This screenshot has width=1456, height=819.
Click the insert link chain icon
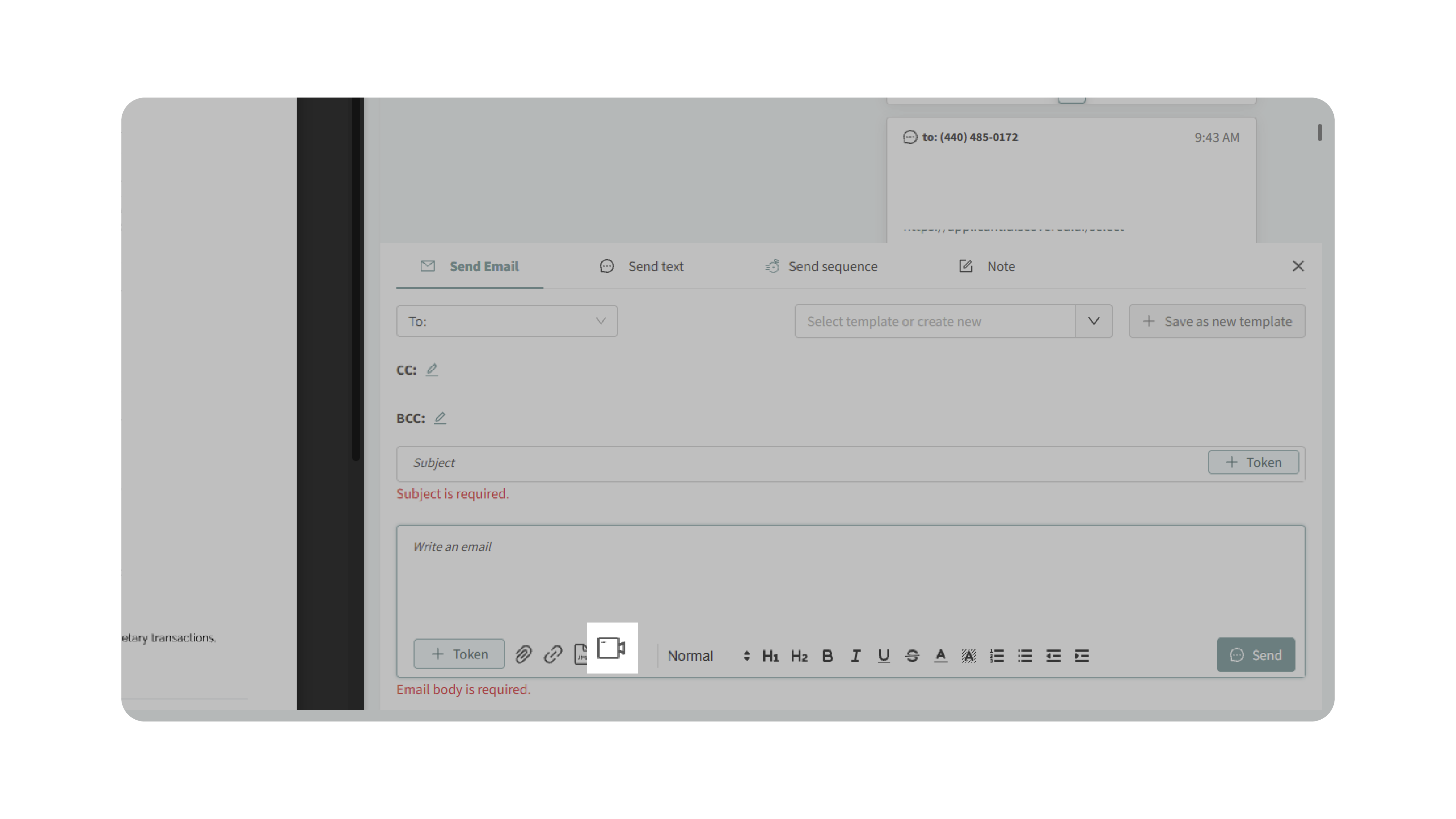(x=553, y=655)
